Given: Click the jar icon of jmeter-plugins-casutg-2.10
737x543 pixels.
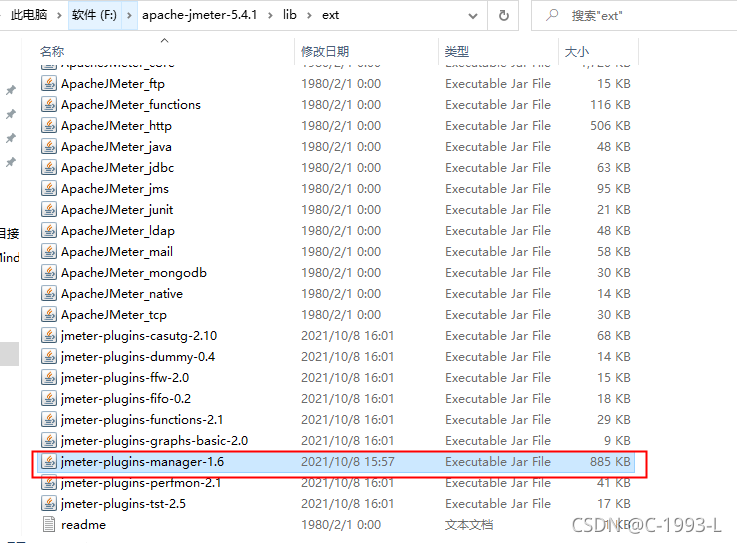Looking at the screenshot, I should (x=49, y=336).
